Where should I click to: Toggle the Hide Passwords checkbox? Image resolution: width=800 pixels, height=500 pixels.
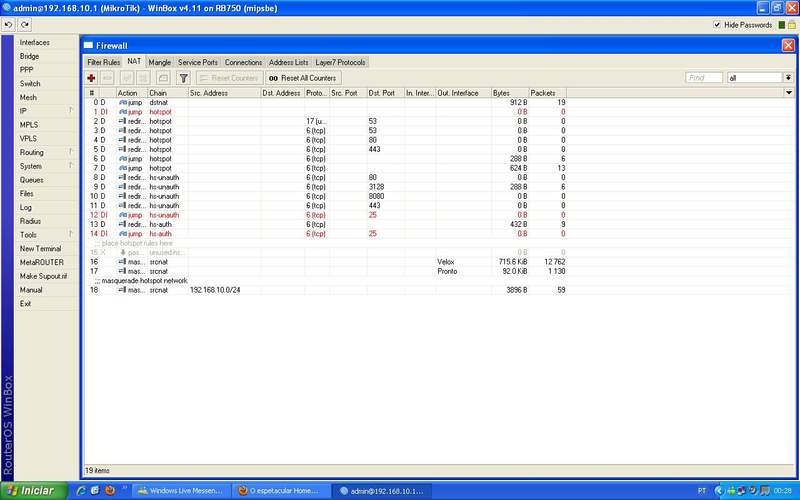click(717, 25)
